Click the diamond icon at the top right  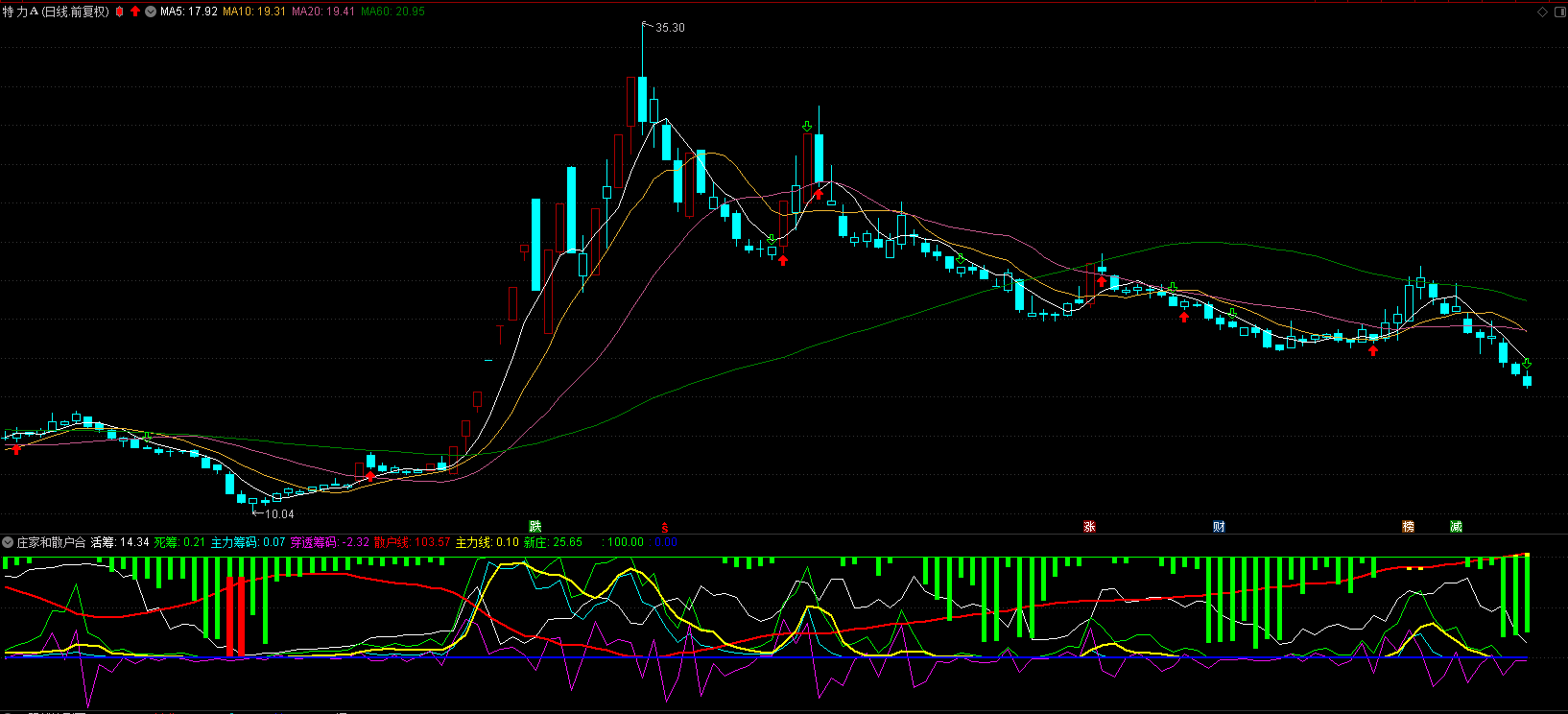[1542, 12]
